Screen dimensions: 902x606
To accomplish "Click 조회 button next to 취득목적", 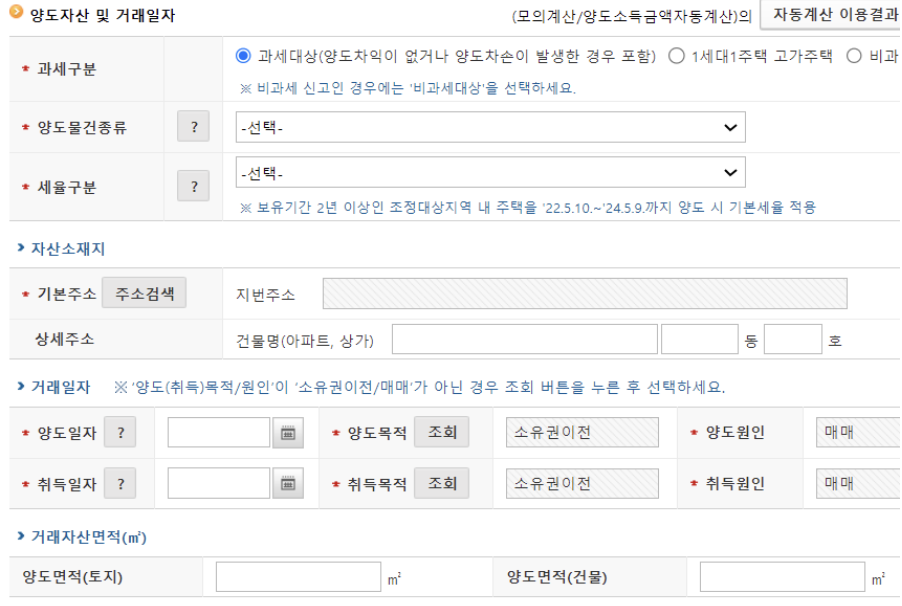I will 442,484.
